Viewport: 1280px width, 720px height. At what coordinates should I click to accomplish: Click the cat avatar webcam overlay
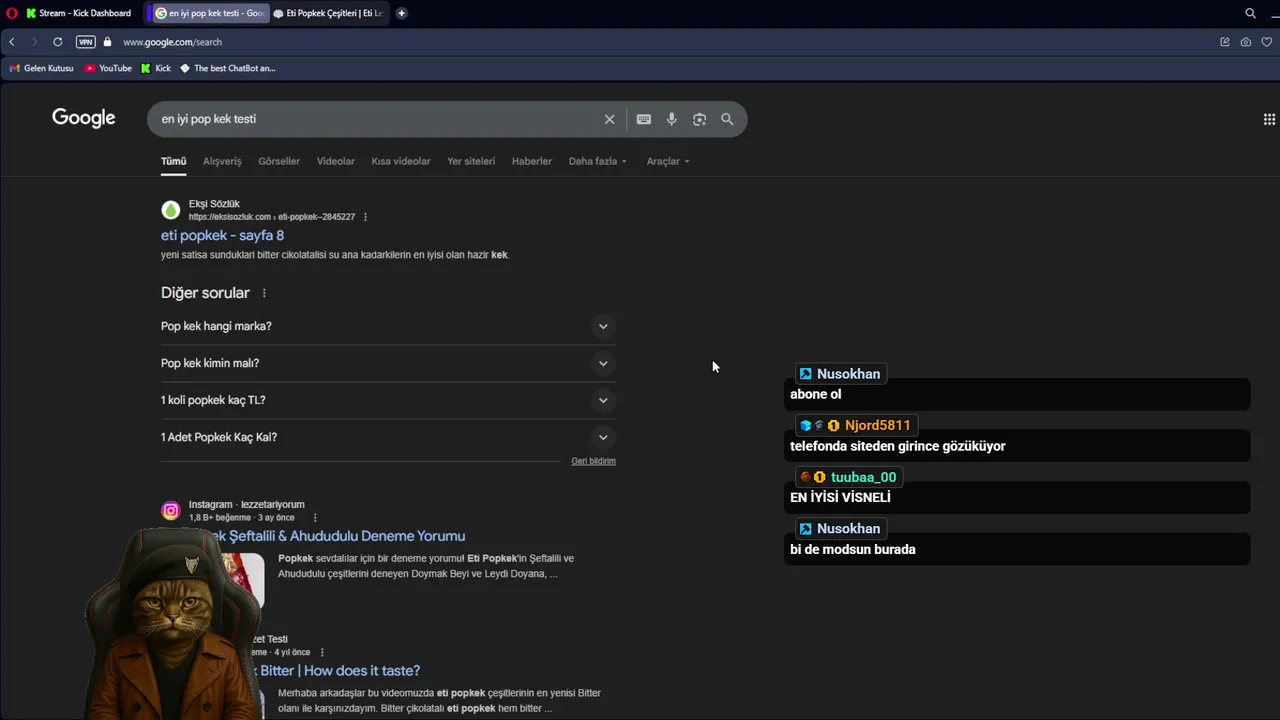tap(172, 625)
